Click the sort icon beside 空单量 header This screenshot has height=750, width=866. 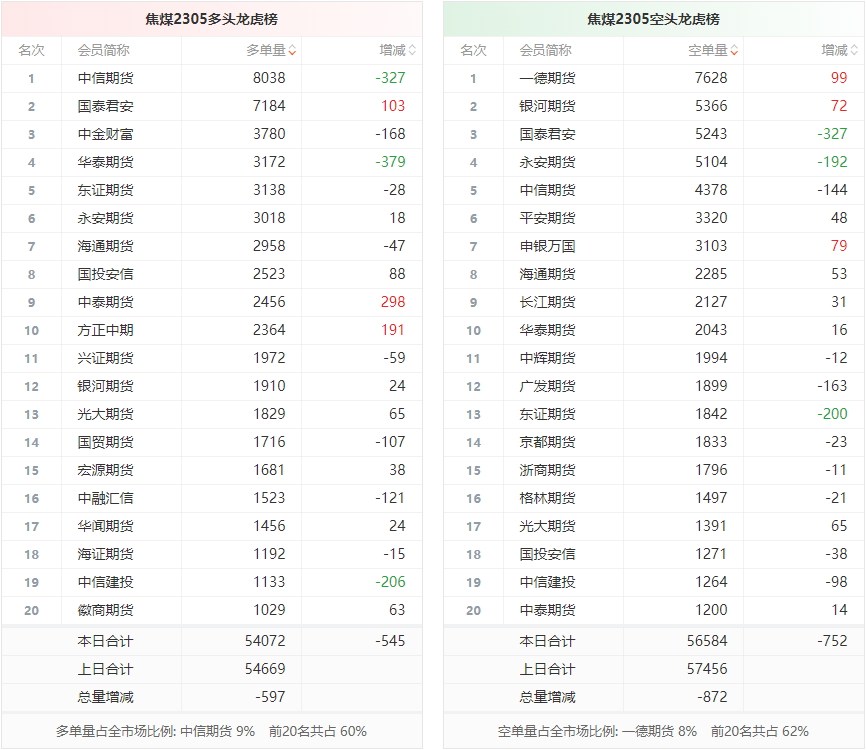(734, 50)
